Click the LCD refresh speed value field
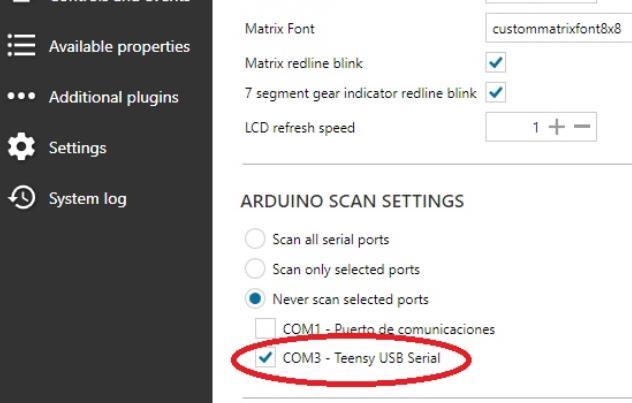Image resolution: width=632 pixels, height=403 pixels. coord(516,128)
